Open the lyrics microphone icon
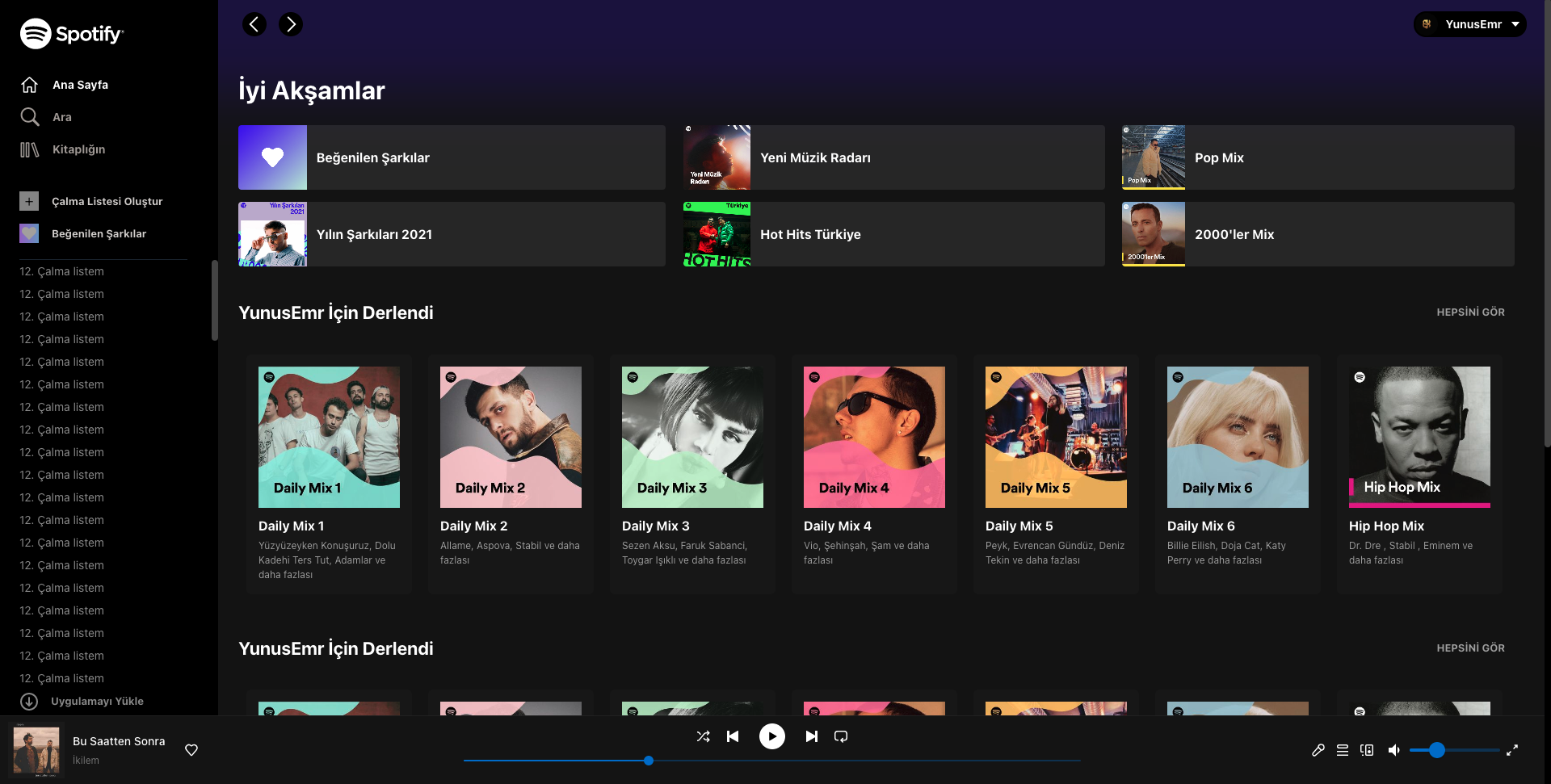1551x784 pixels. (1318, 750)
